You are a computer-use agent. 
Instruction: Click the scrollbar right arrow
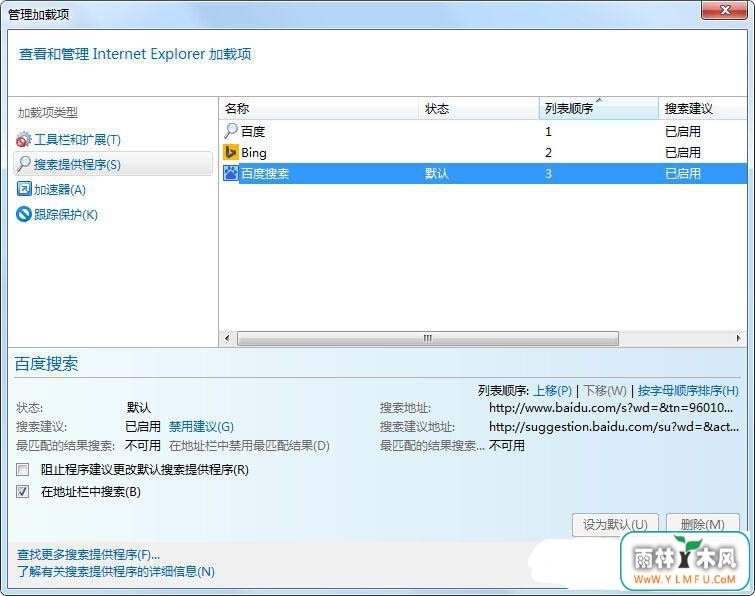pyautogui.click(x=738, y=338)
